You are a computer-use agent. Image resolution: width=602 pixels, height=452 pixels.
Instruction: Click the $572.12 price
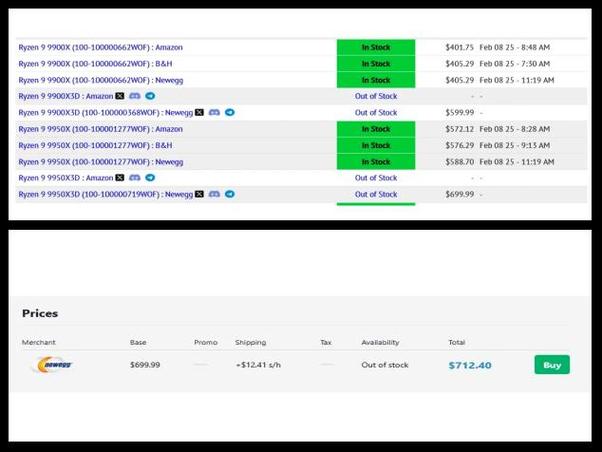(x=460, y=129)
